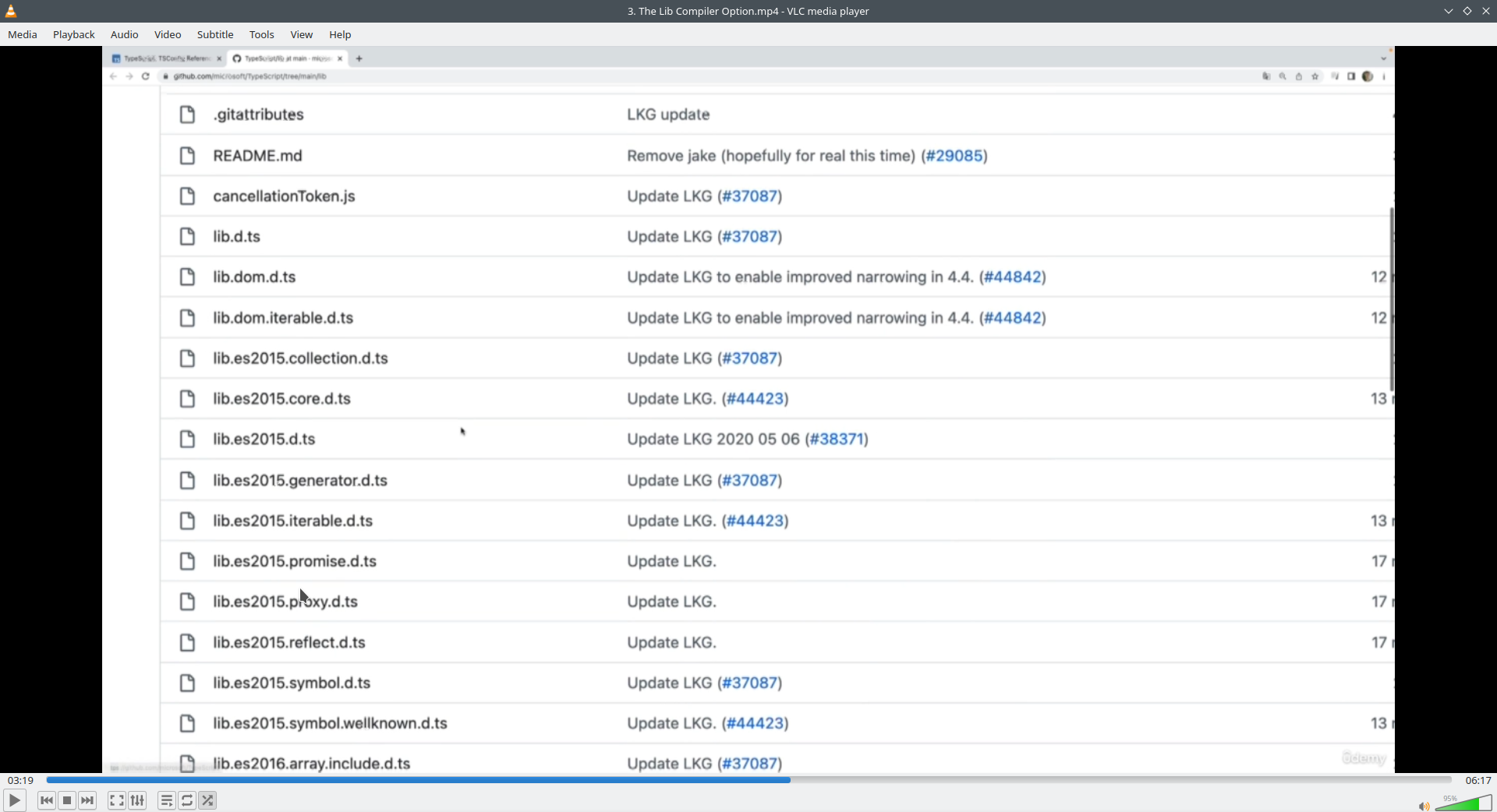
Task: Open the browser tab search chevron
Action: point(1384,58)
